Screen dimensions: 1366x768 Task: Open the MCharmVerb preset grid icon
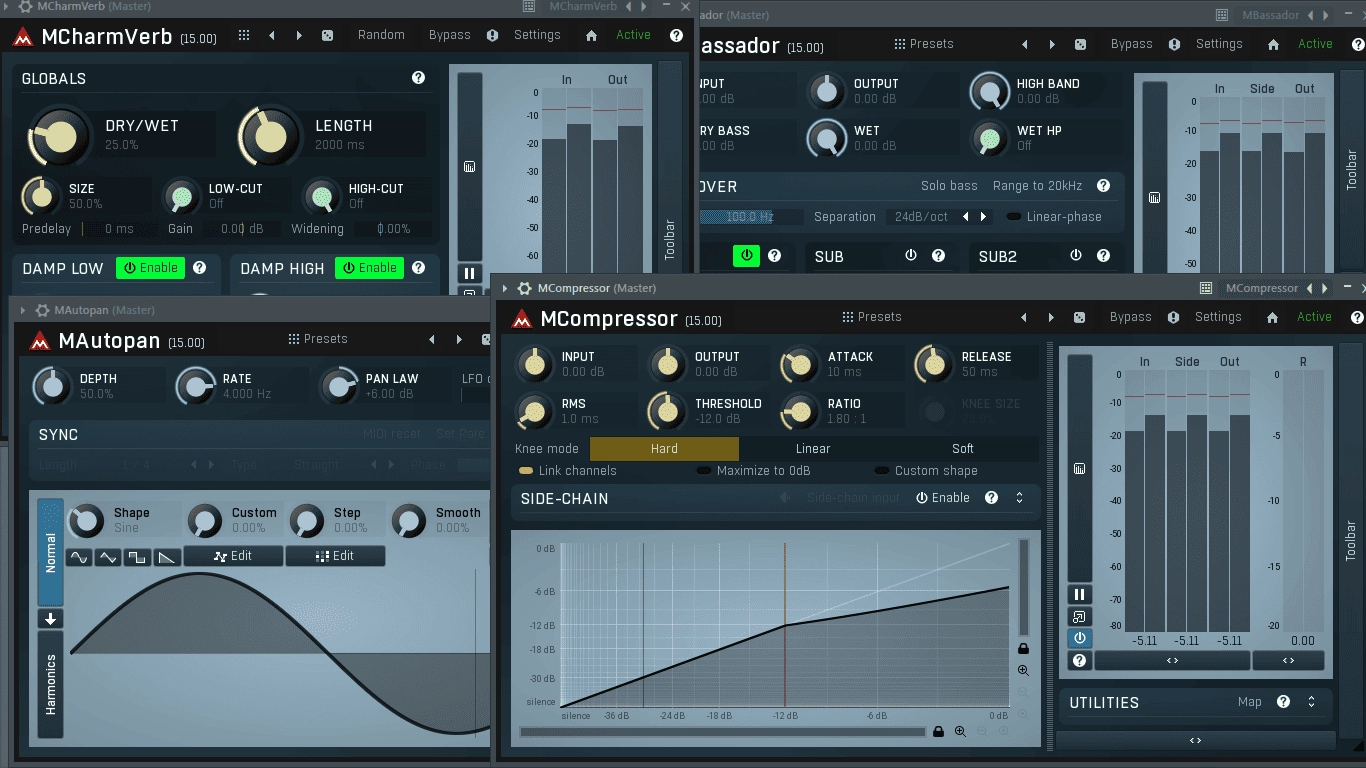[x=244, y=35]
